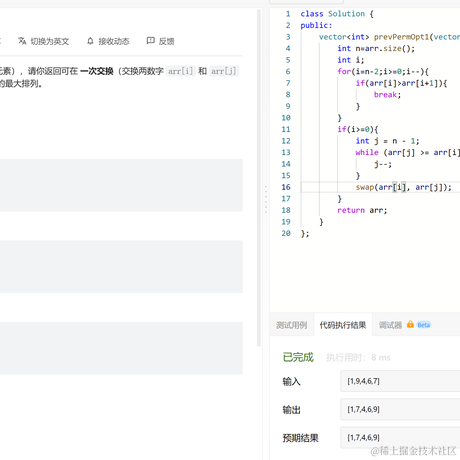Click the Beta badge beside 调试器
460x460 pixels.
424,325
